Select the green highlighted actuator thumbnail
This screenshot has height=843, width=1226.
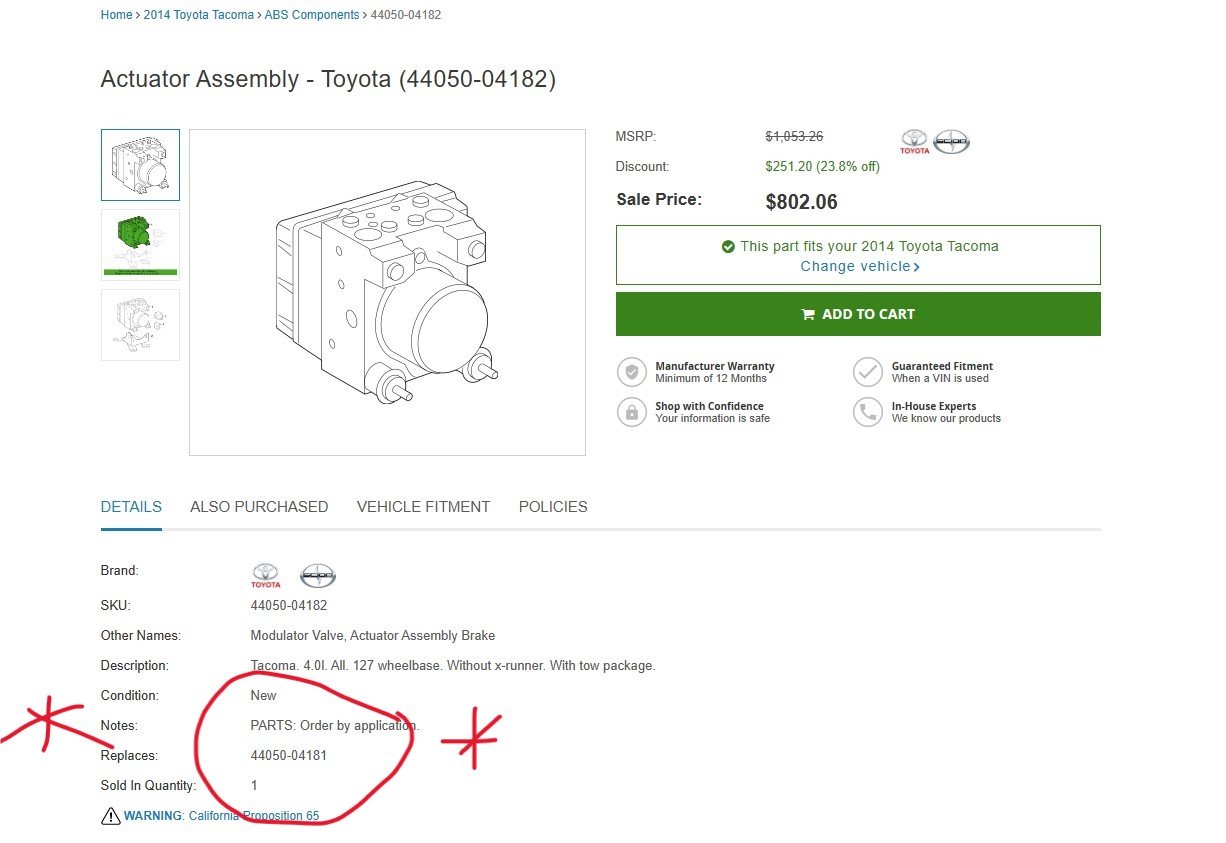pos(140,244)
